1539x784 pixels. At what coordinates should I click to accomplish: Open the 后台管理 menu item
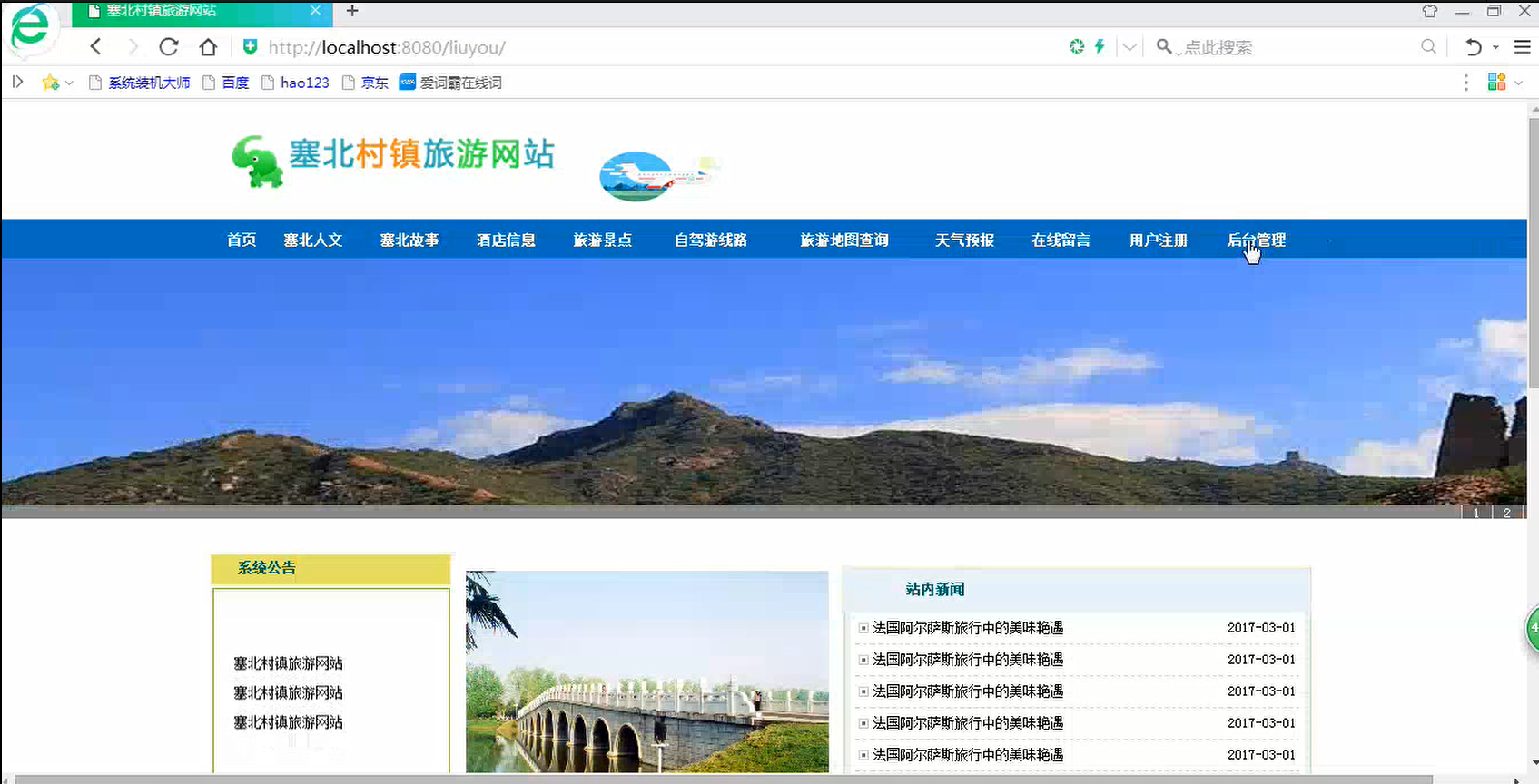click(x=1256, y=240)
